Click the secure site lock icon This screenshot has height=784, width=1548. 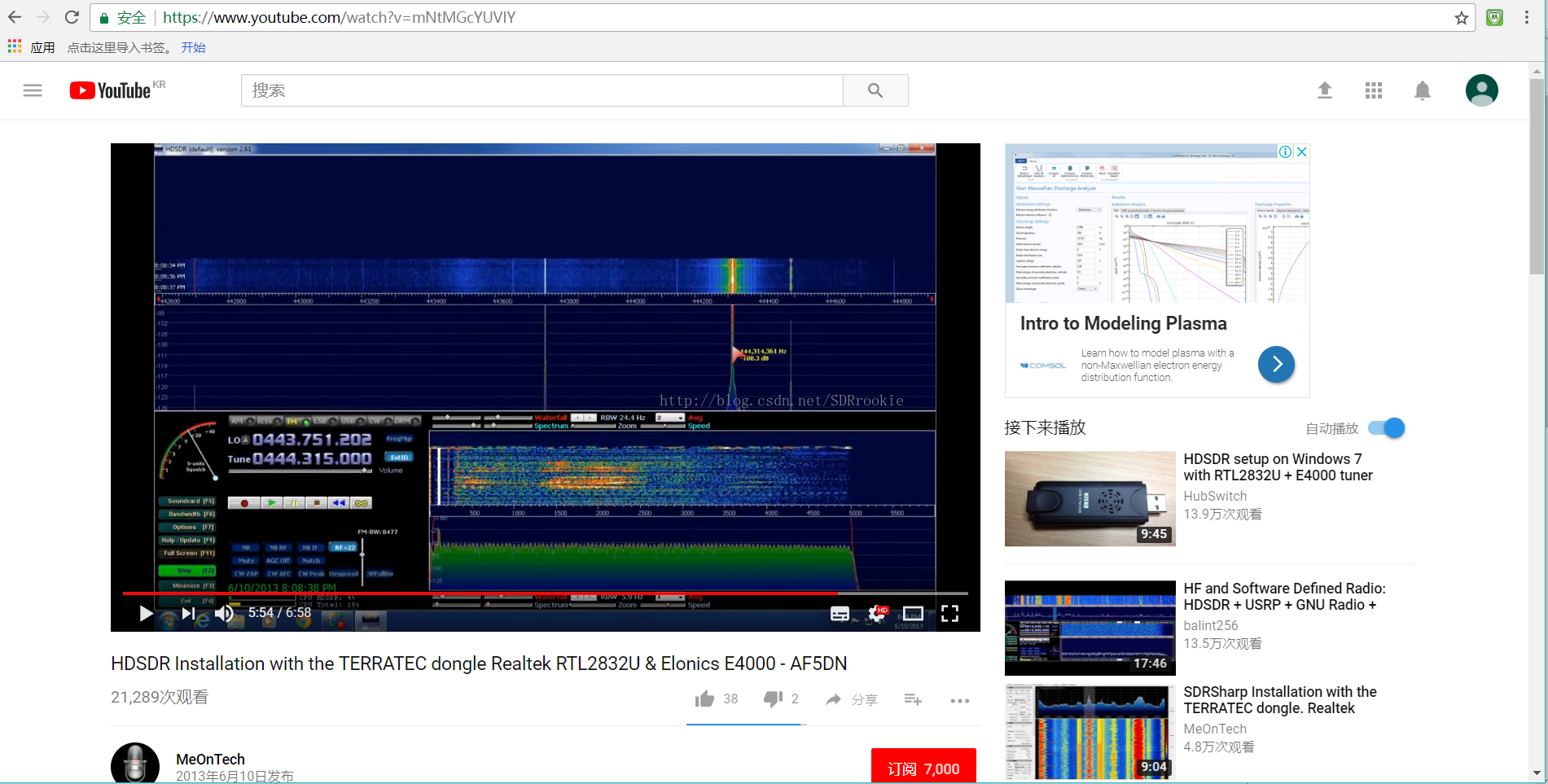tap(104, 18)
